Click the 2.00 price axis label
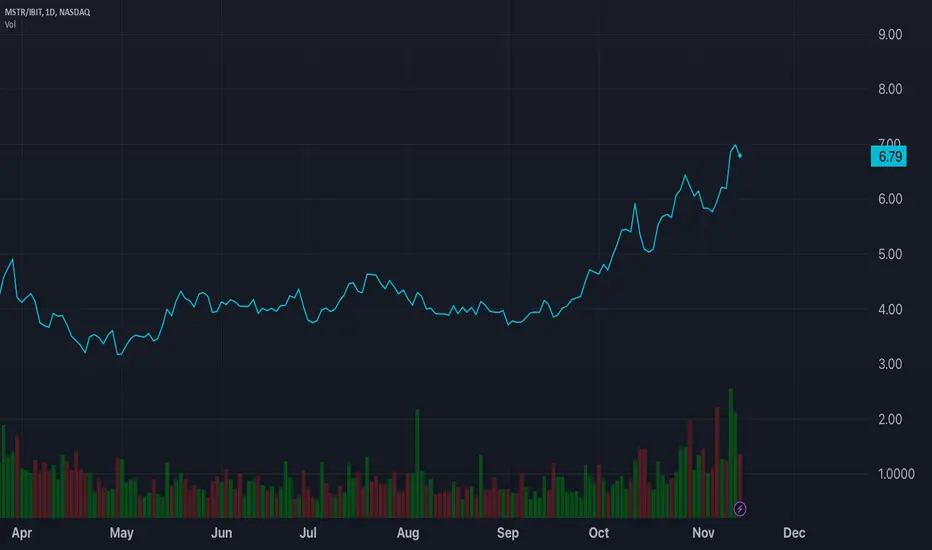932x550 pixels. [x=890, y=419]
